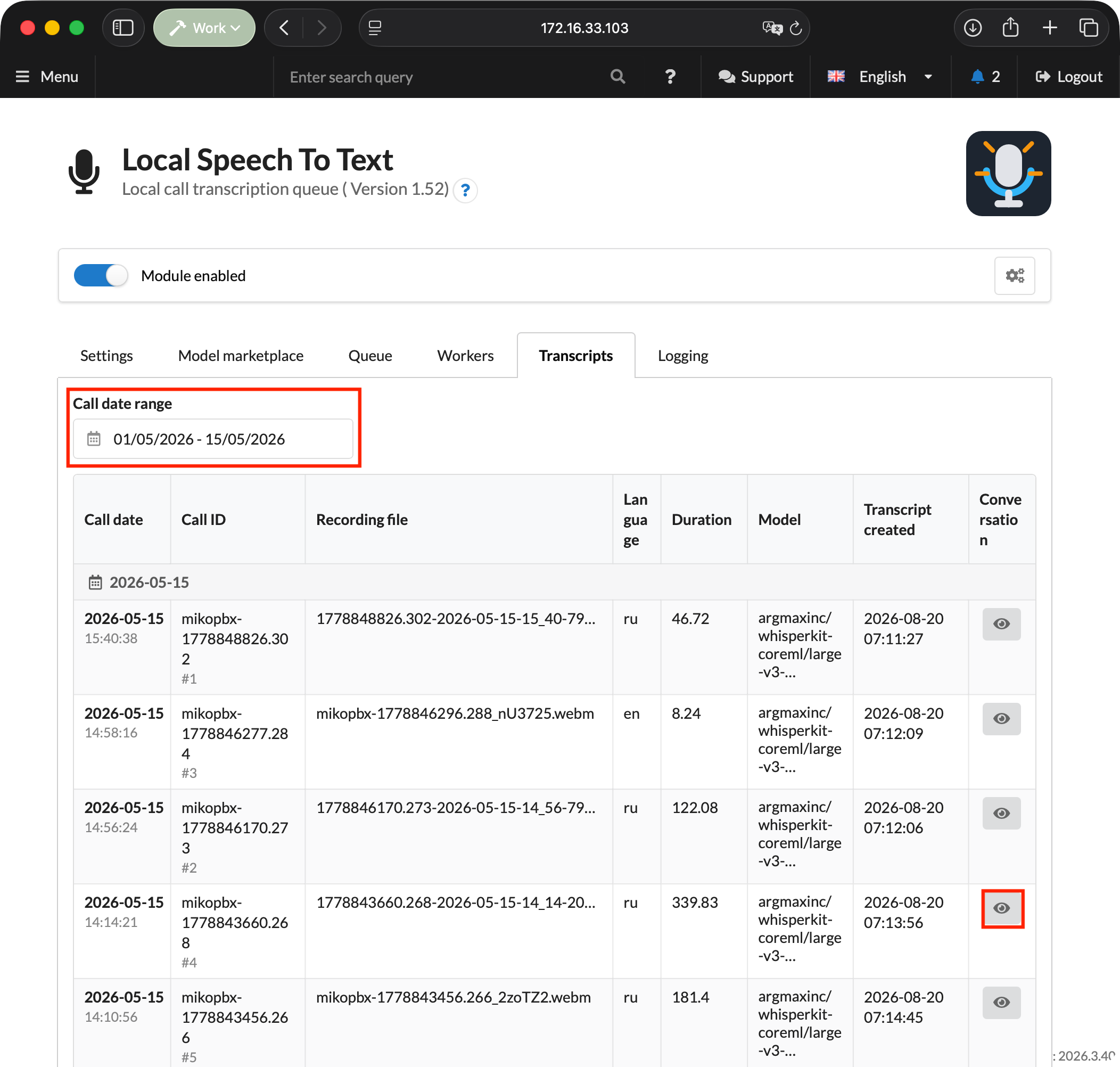Open Safari downloads icon
The width and height of the screenshot is (1120, 1067).
tap(973, 27)
